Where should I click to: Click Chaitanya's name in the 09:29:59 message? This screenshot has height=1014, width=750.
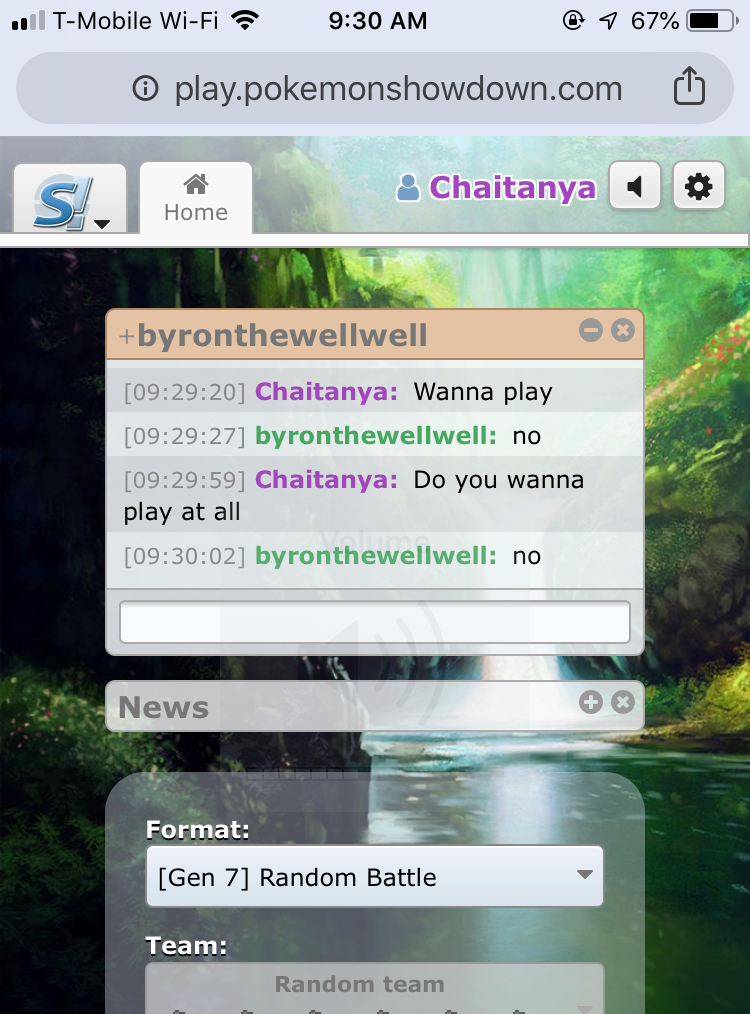pyautogui.click(x=327, y=480)
